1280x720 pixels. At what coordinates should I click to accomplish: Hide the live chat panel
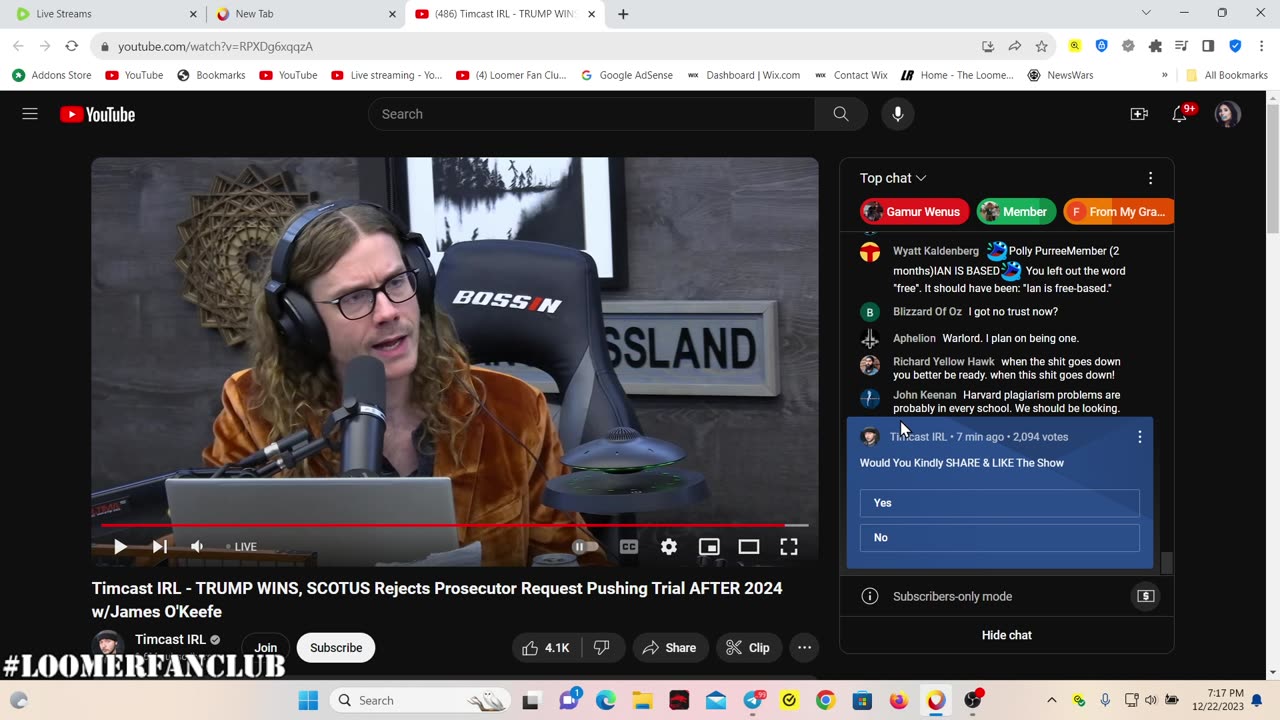coord(1007,635)
